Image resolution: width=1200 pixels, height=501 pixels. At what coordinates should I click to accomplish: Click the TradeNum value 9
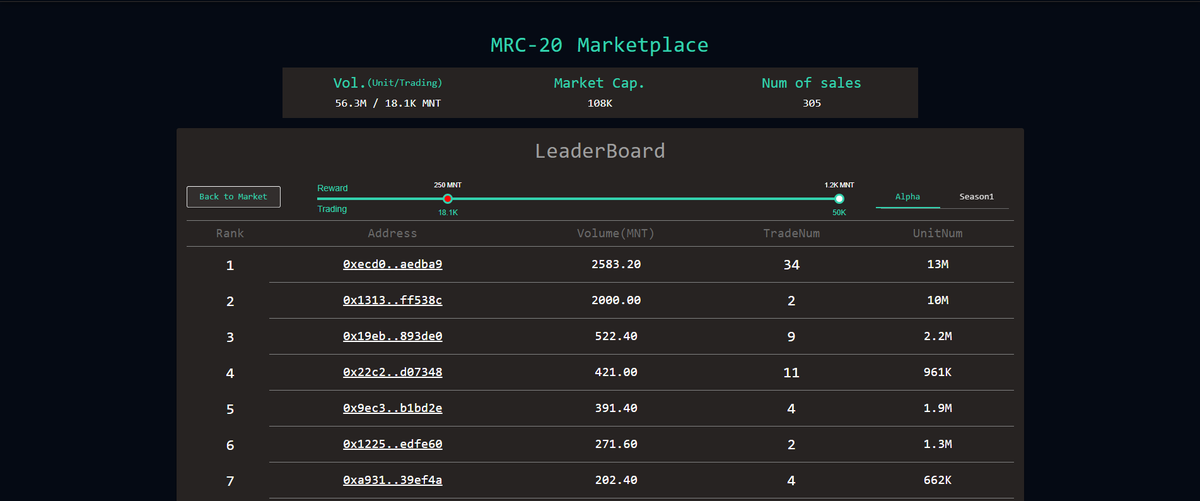791,337
